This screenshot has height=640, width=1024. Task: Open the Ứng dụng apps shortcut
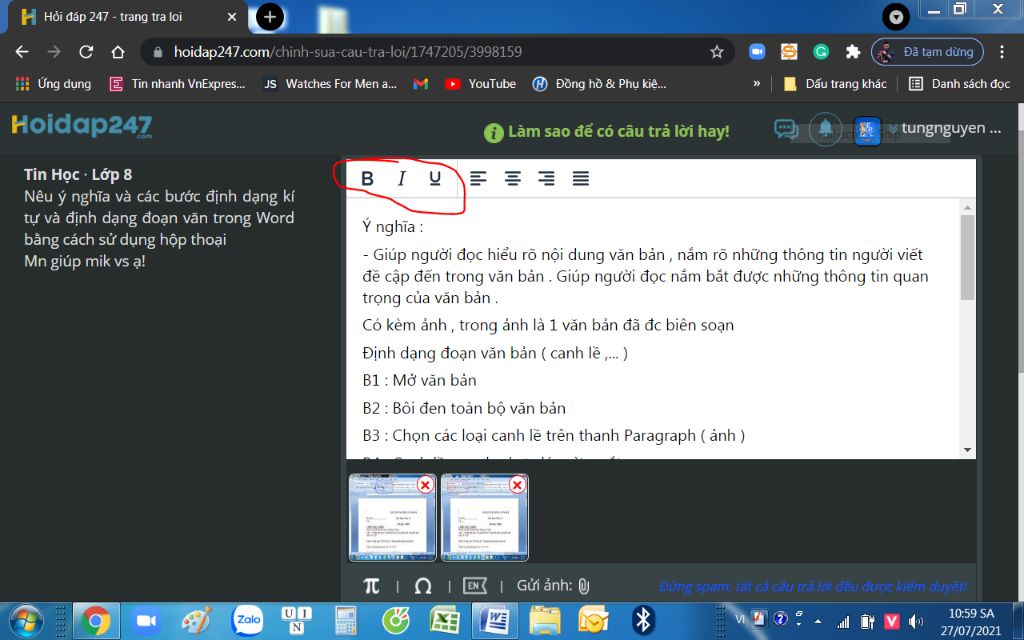click(x=53, y=84)
